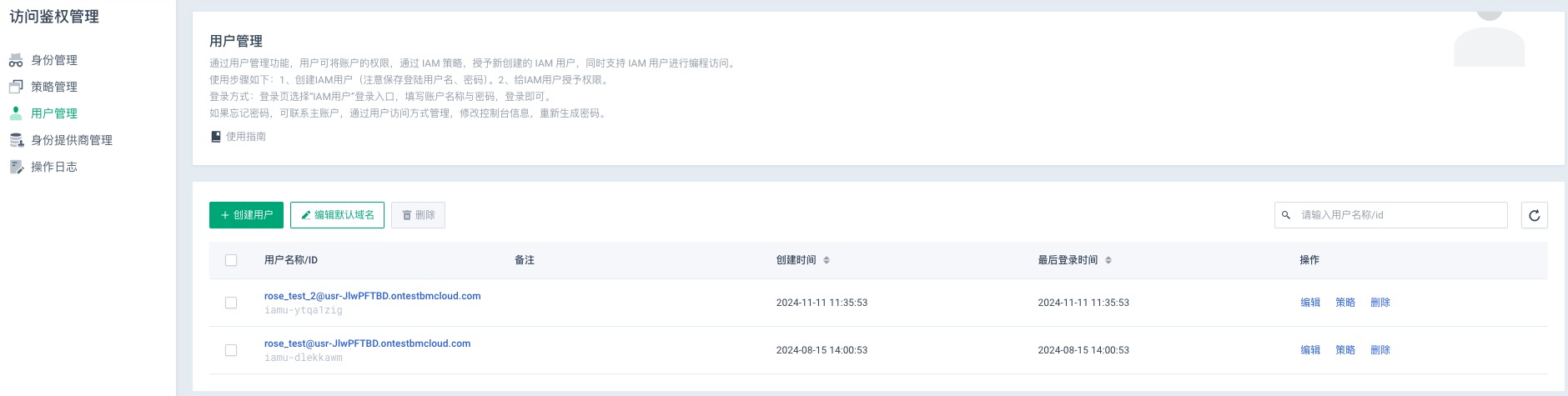Click the 创建用户 button
Viewport: 1568px width, 396px height.
(x=246, y=215)
